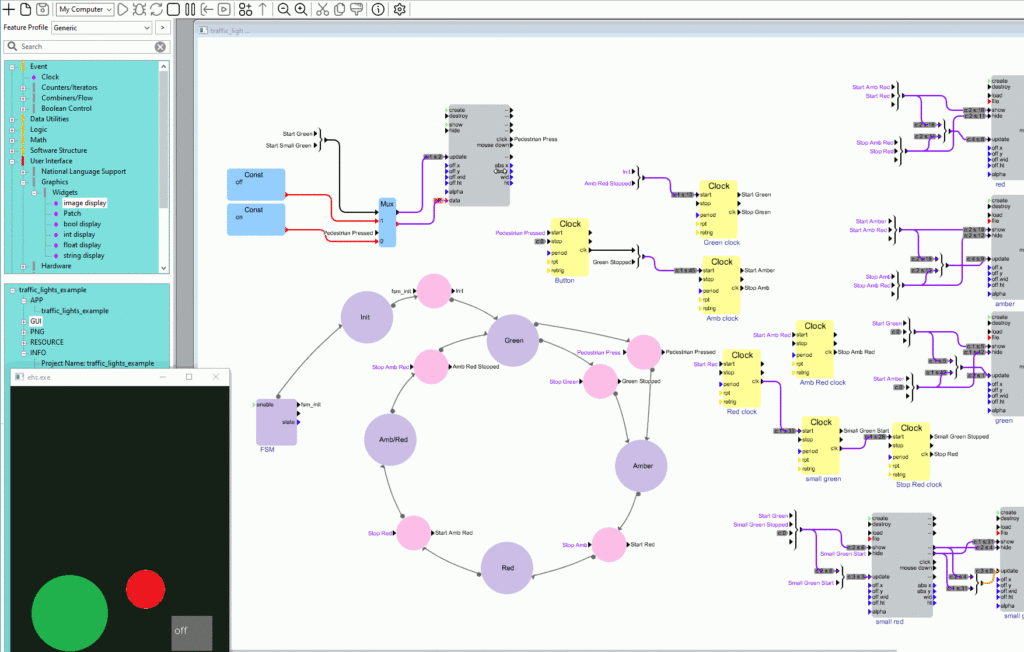
Task: Open the My Computer target dropdown
Action: tap(85, 9)
